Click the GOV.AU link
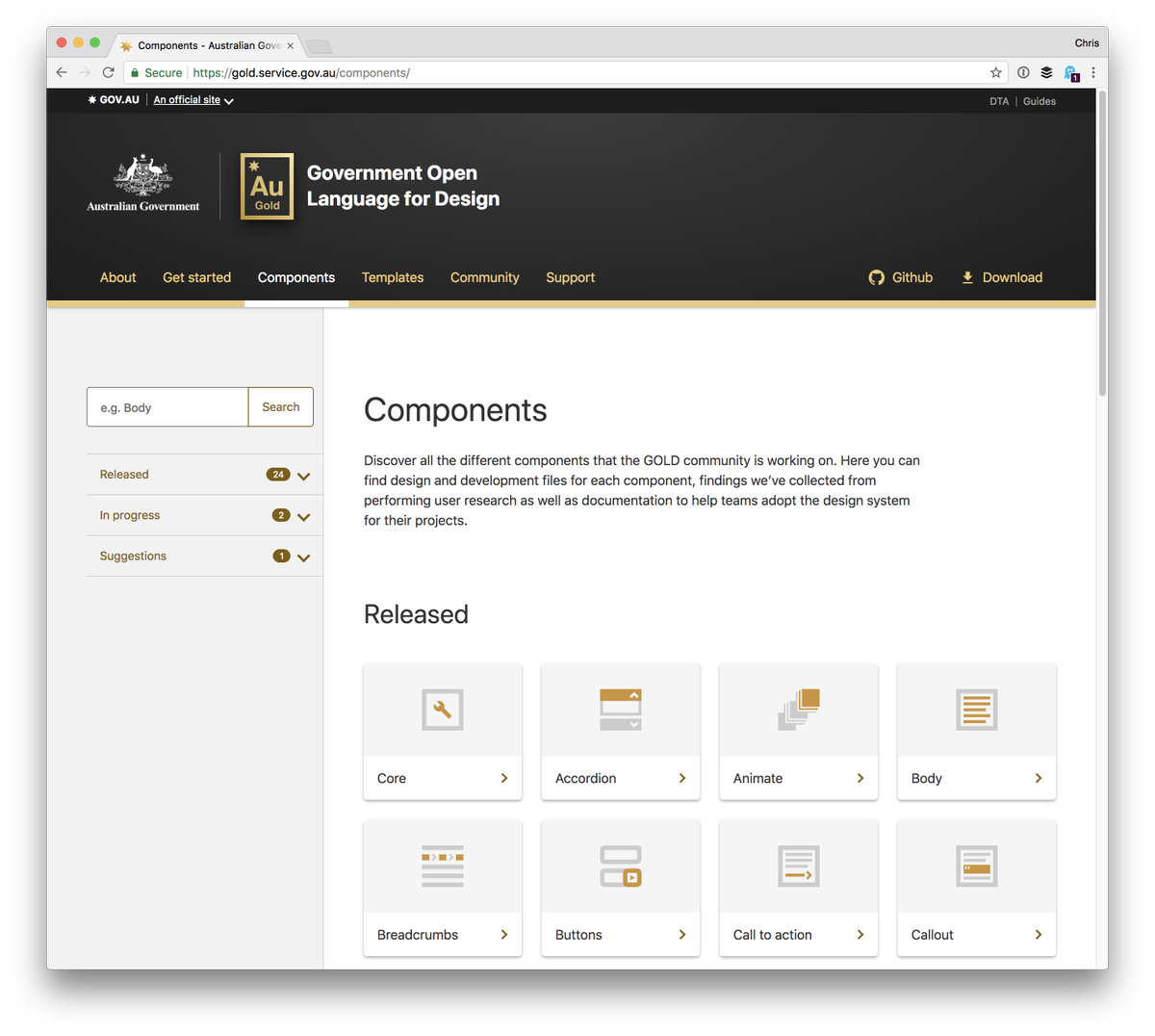The height and width of the screenshot is (1036, 1155). coord(114,100)
